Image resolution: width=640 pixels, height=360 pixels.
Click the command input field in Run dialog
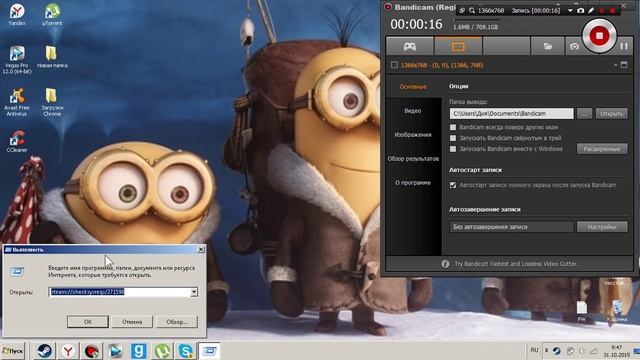[x=120, y=292]
